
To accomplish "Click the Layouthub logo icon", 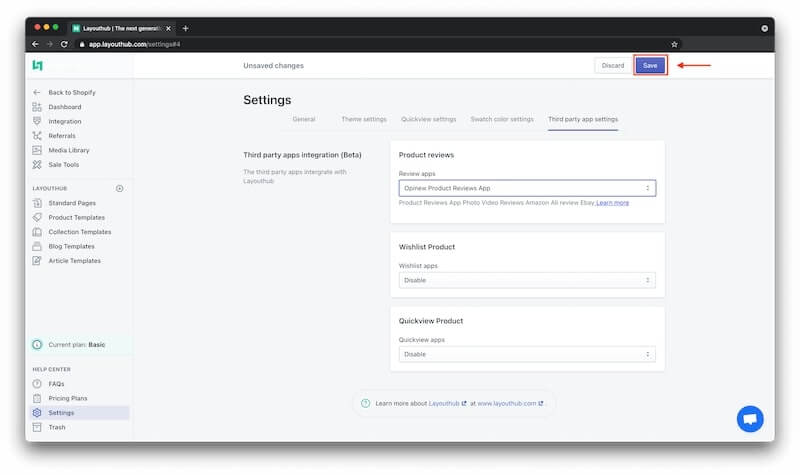I will [37, 65].
